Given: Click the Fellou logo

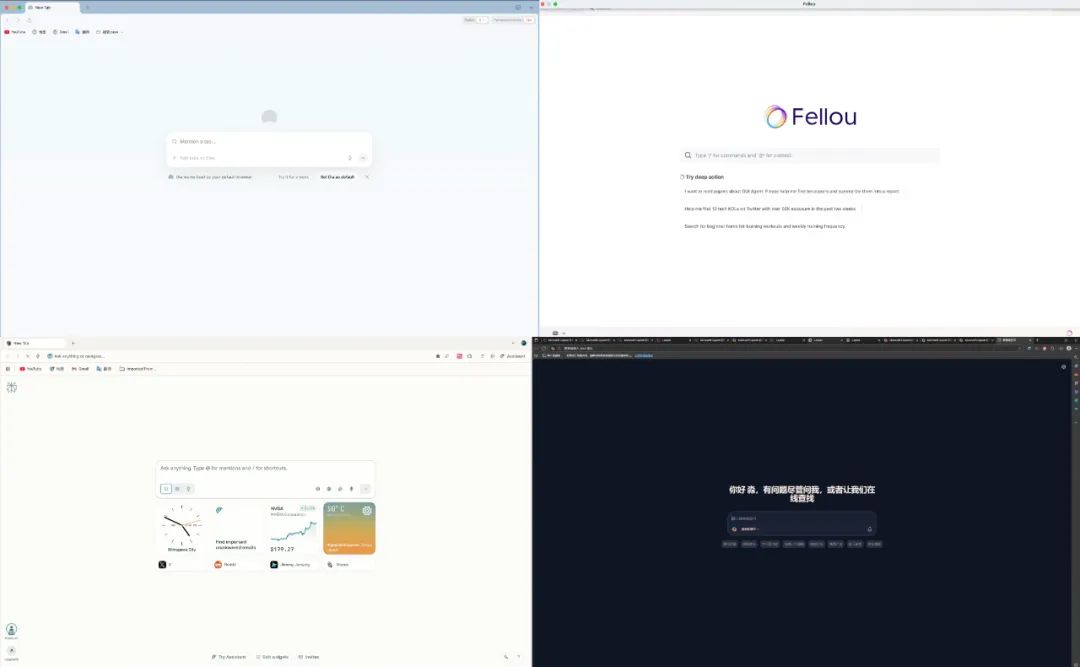Looking at the screenshot, I should pyautogui.click(x=810, y=116).
